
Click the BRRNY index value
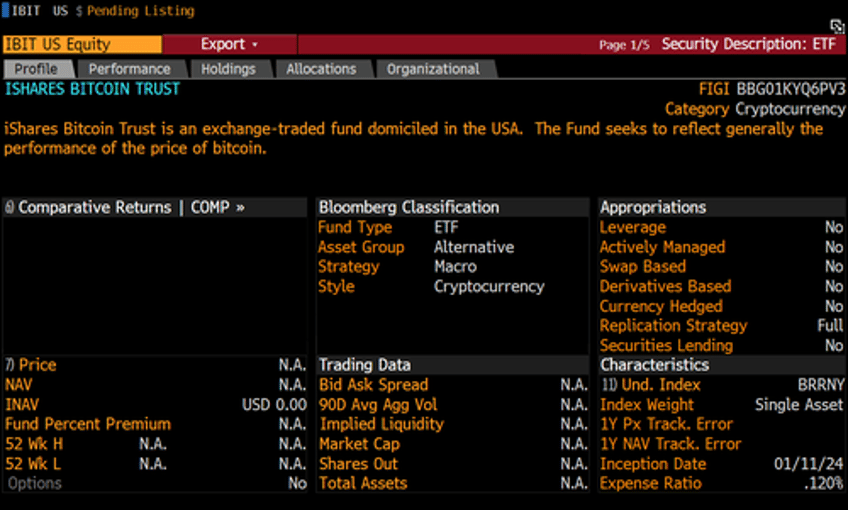821,385
